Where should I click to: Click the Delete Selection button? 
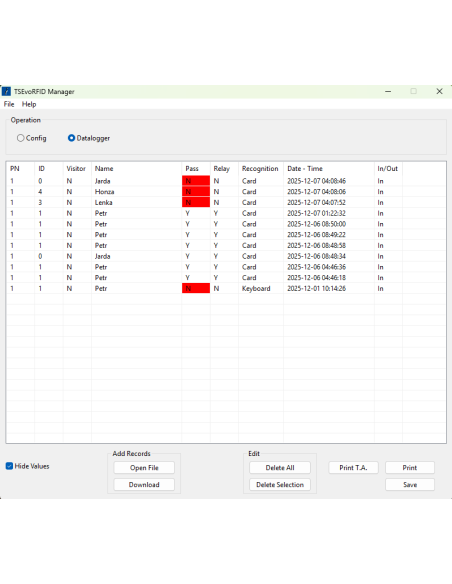pos(280,485)
